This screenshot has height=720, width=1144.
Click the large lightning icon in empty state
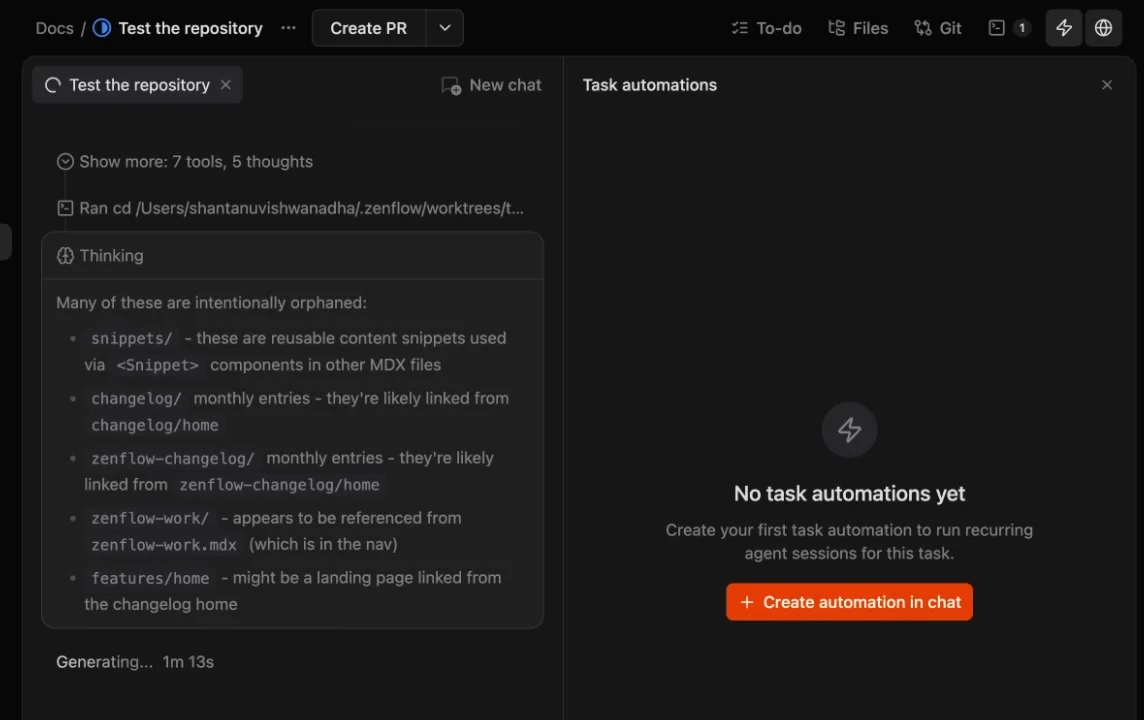pos(849,430)
